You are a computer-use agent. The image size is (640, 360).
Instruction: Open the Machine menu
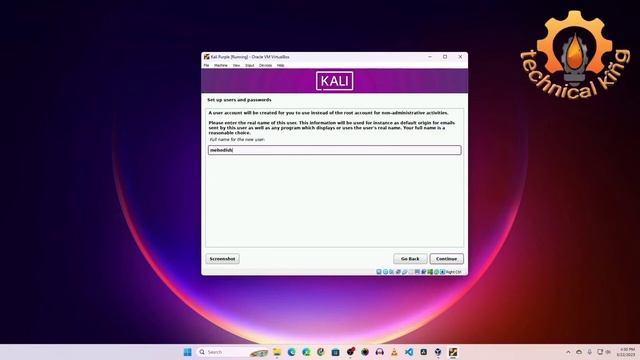221,65
